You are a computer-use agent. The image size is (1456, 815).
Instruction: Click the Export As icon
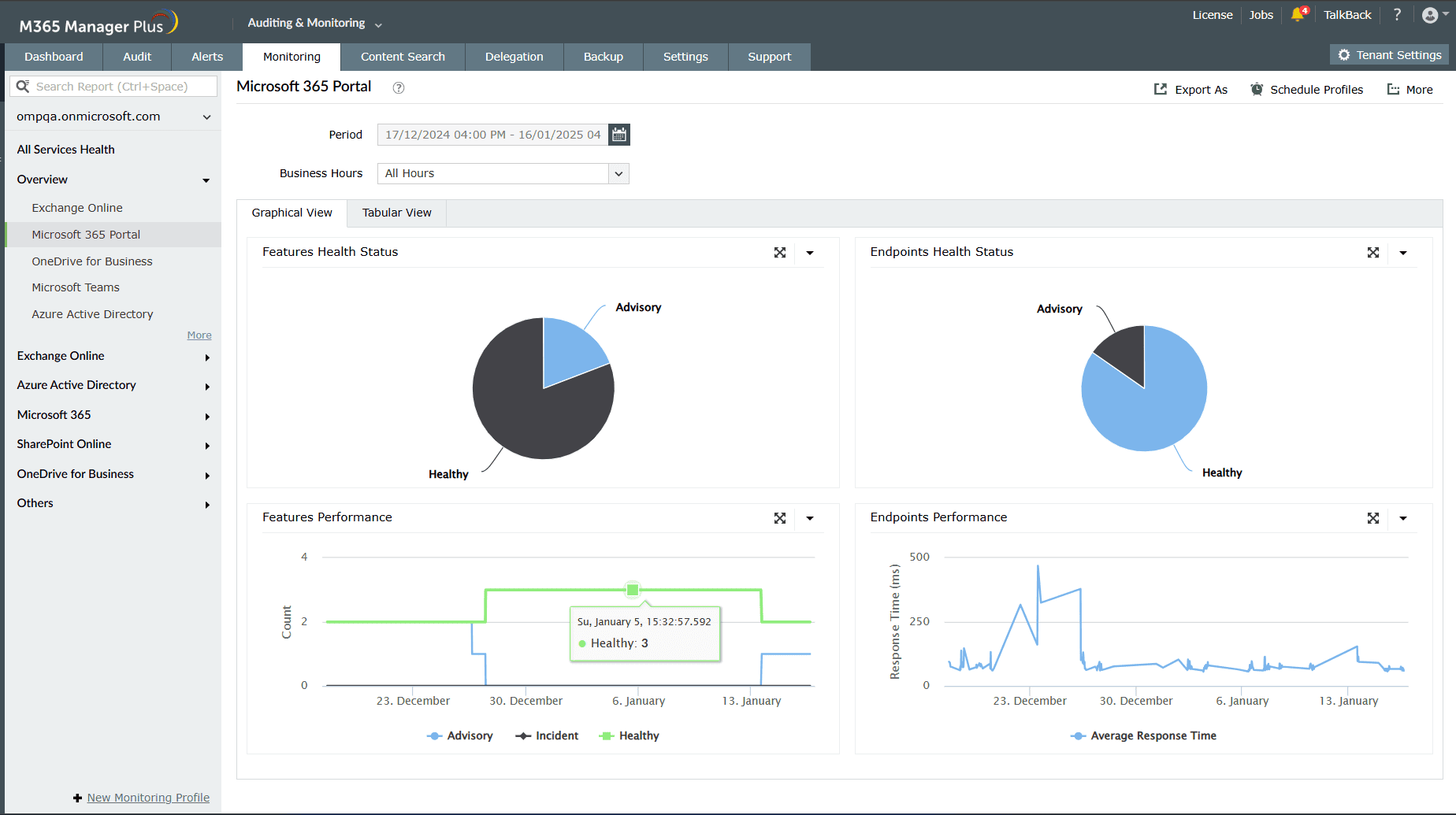click(x=1161, y=89)
